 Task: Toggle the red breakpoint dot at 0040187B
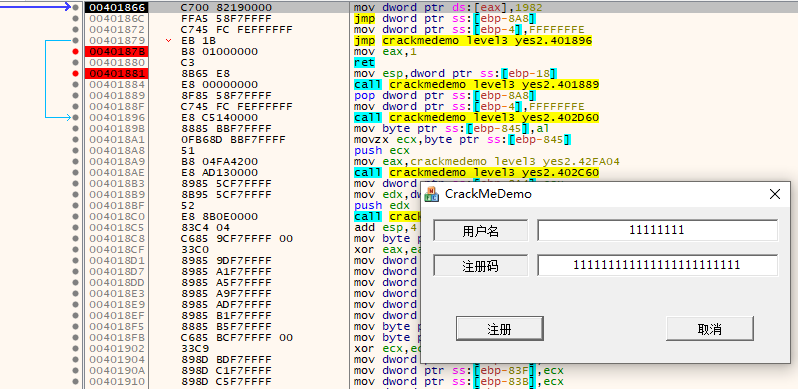coord(76,51)
